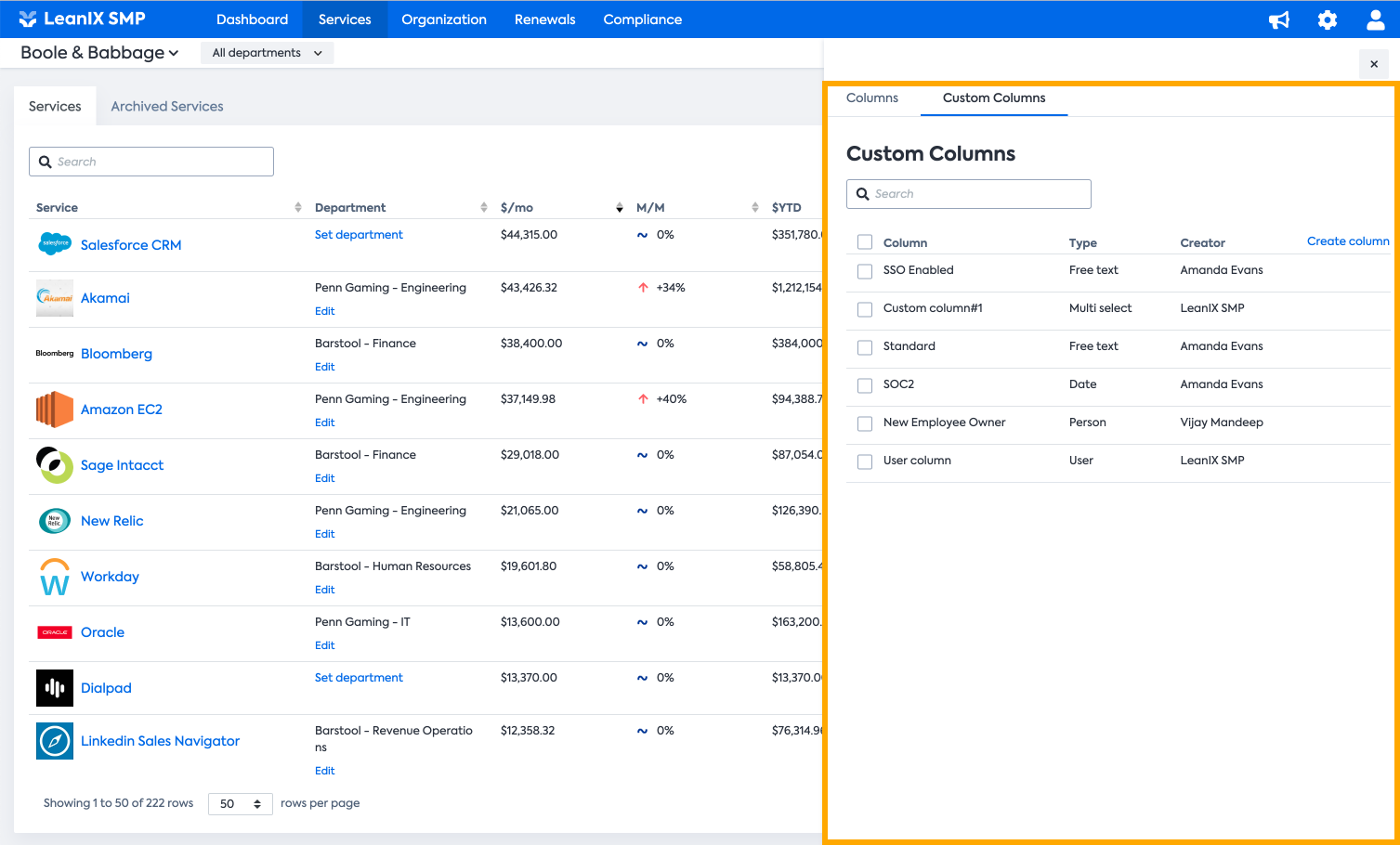
Task: Click the Salesforce CRM logo icon
Action: [55, 244]
